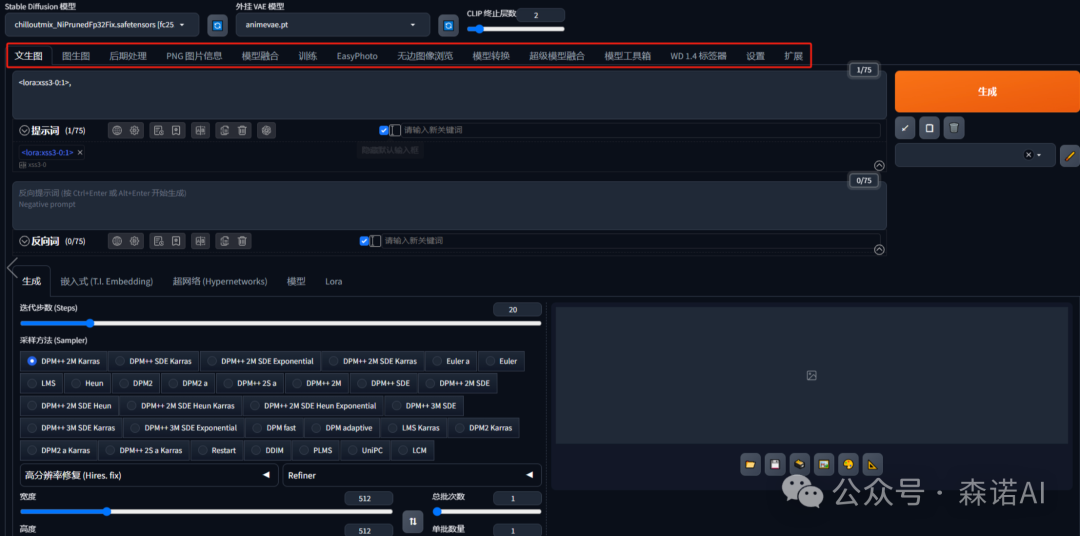Swap width and height arrows button
1080x536 pixels.
point(413,522)
